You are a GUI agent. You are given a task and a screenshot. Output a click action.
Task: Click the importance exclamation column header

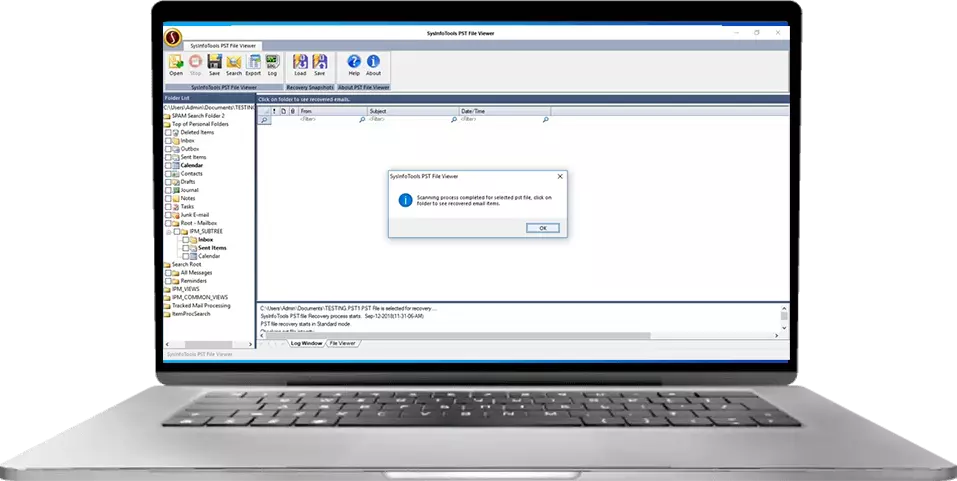tap(274, 111)
